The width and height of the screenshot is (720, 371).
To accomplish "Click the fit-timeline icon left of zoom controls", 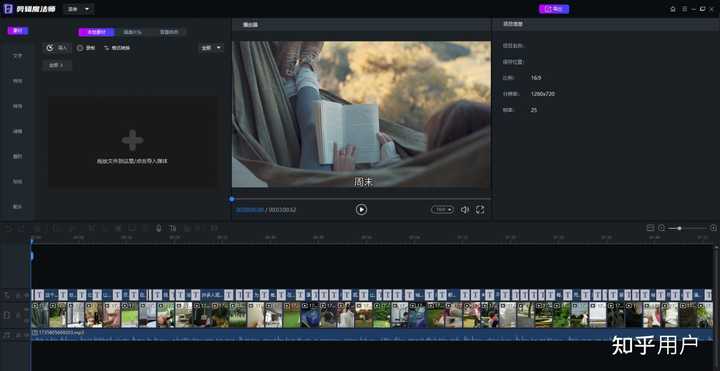I will click(650, 228).
